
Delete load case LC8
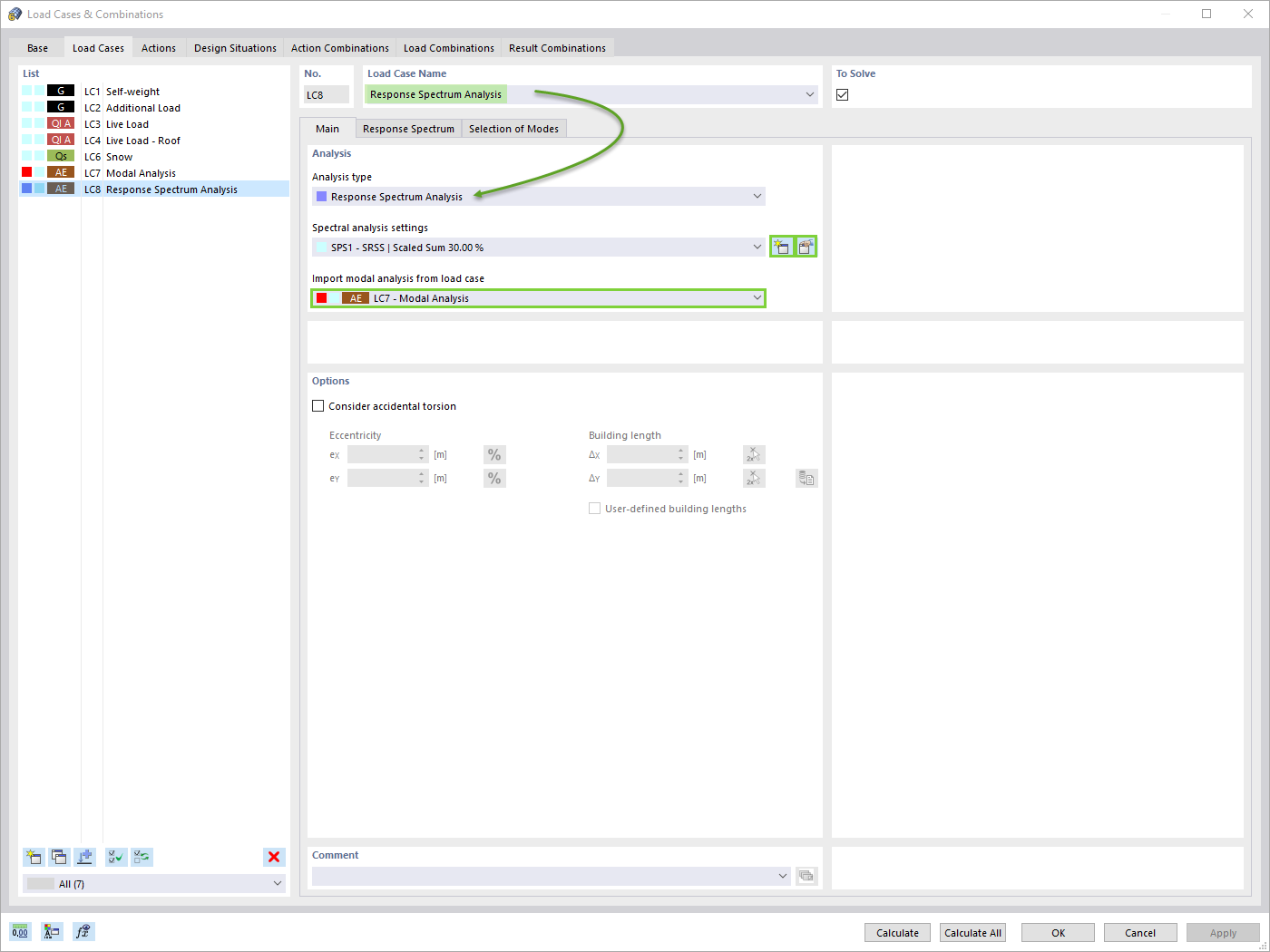pyautogui.click(x=274, y=857)
